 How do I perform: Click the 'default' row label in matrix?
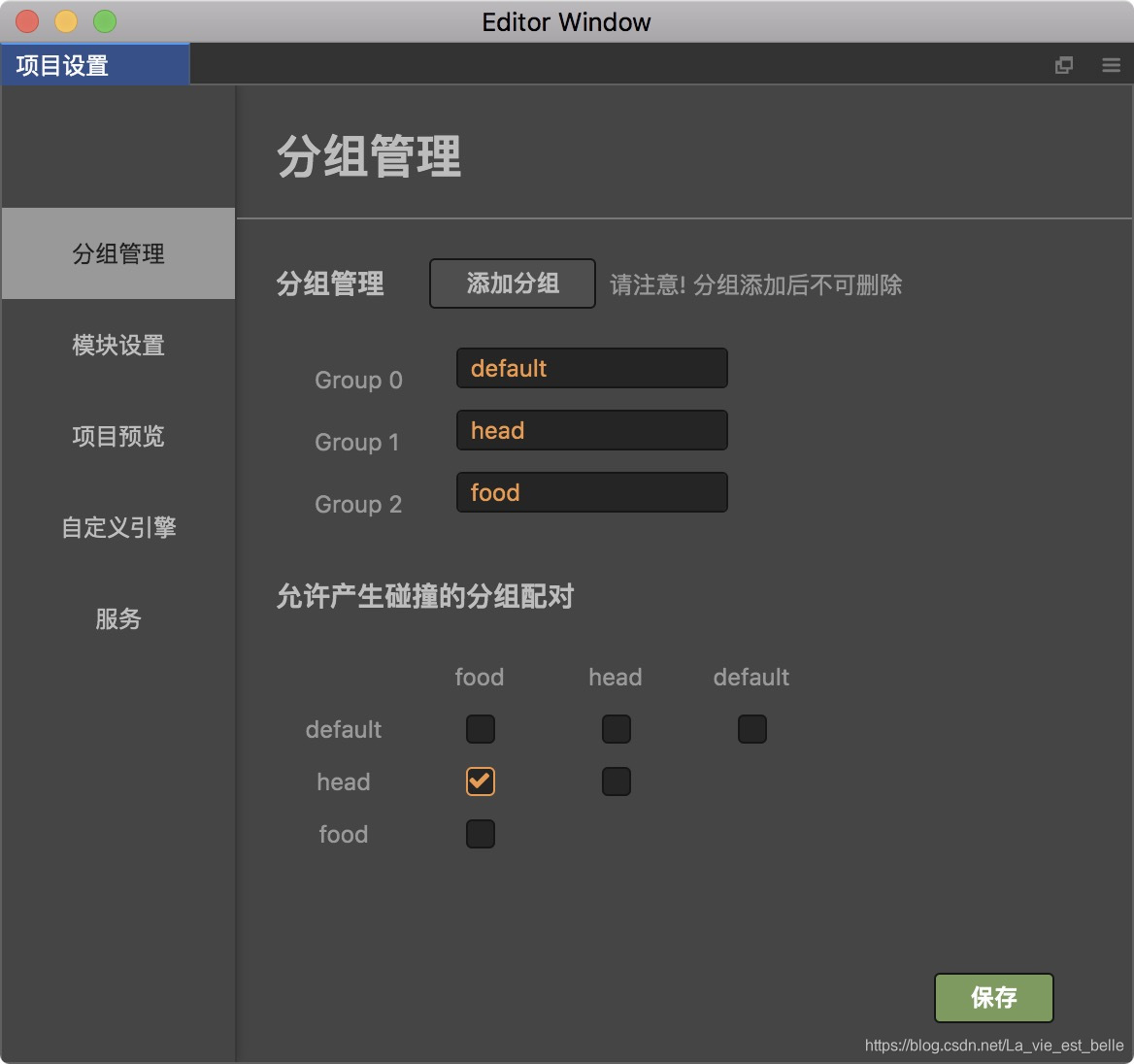[344, 729]
